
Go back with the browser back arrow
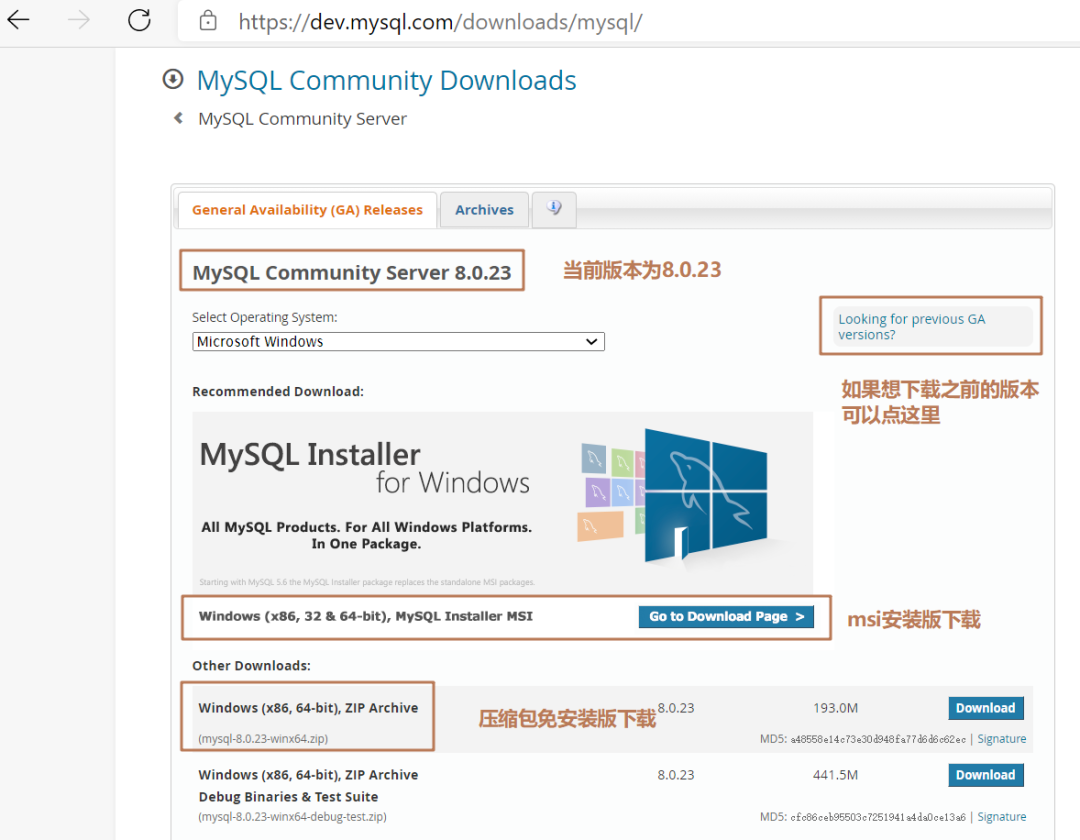(19, 20)
